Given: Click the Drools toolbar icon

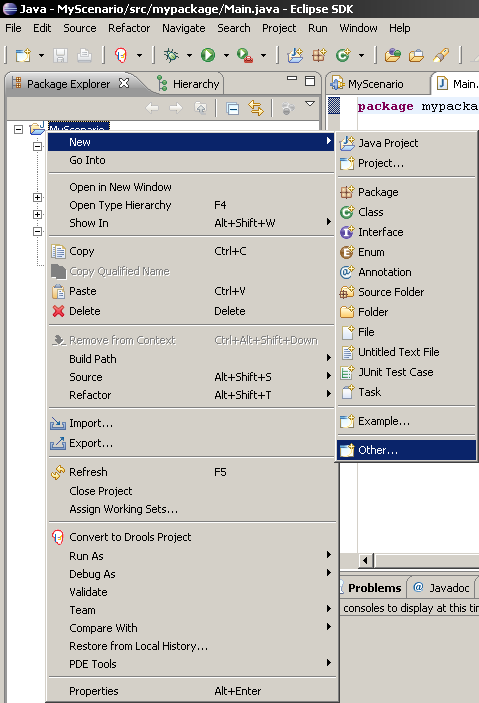Looking at the screenshot, I should tap(121, 55).
